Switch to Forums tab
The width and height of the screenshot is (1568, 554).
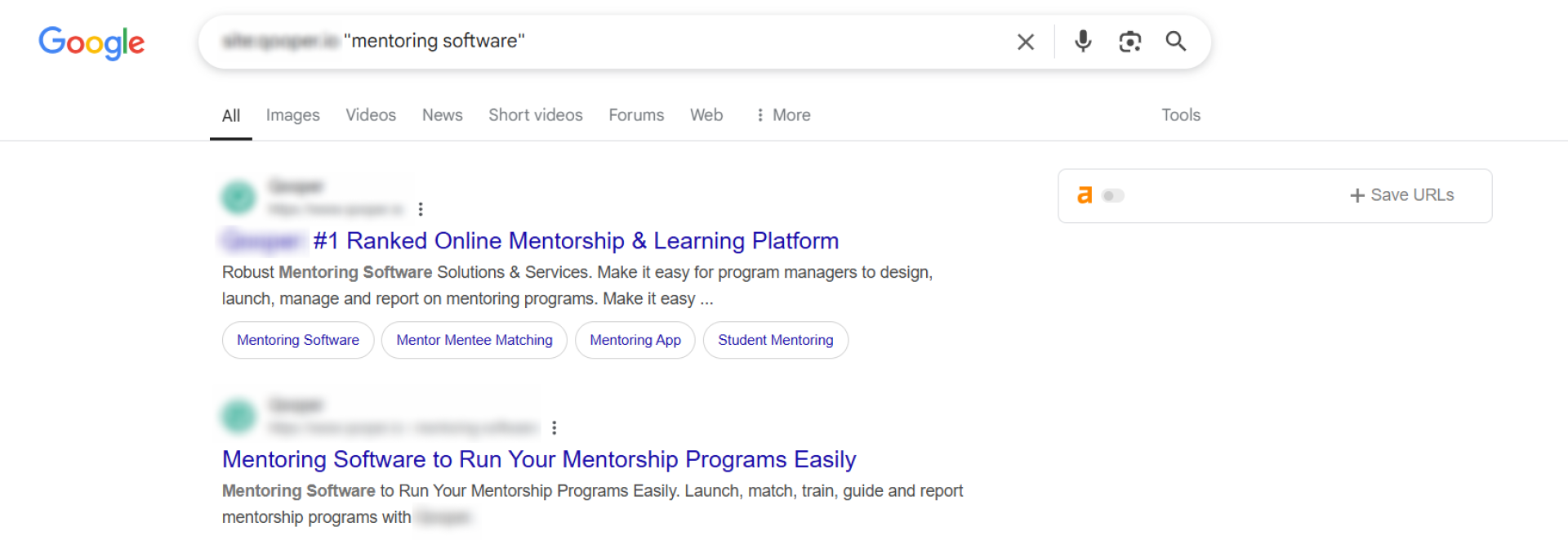[x=636, y=115]
